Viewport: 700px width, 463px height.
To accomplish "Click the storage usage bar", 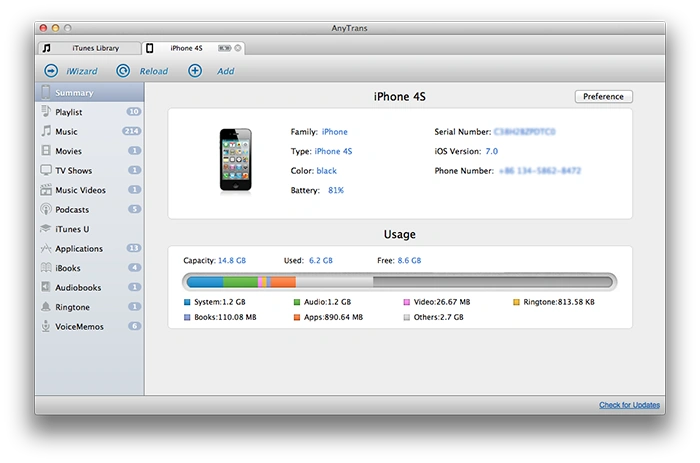I will pos(399,282).
